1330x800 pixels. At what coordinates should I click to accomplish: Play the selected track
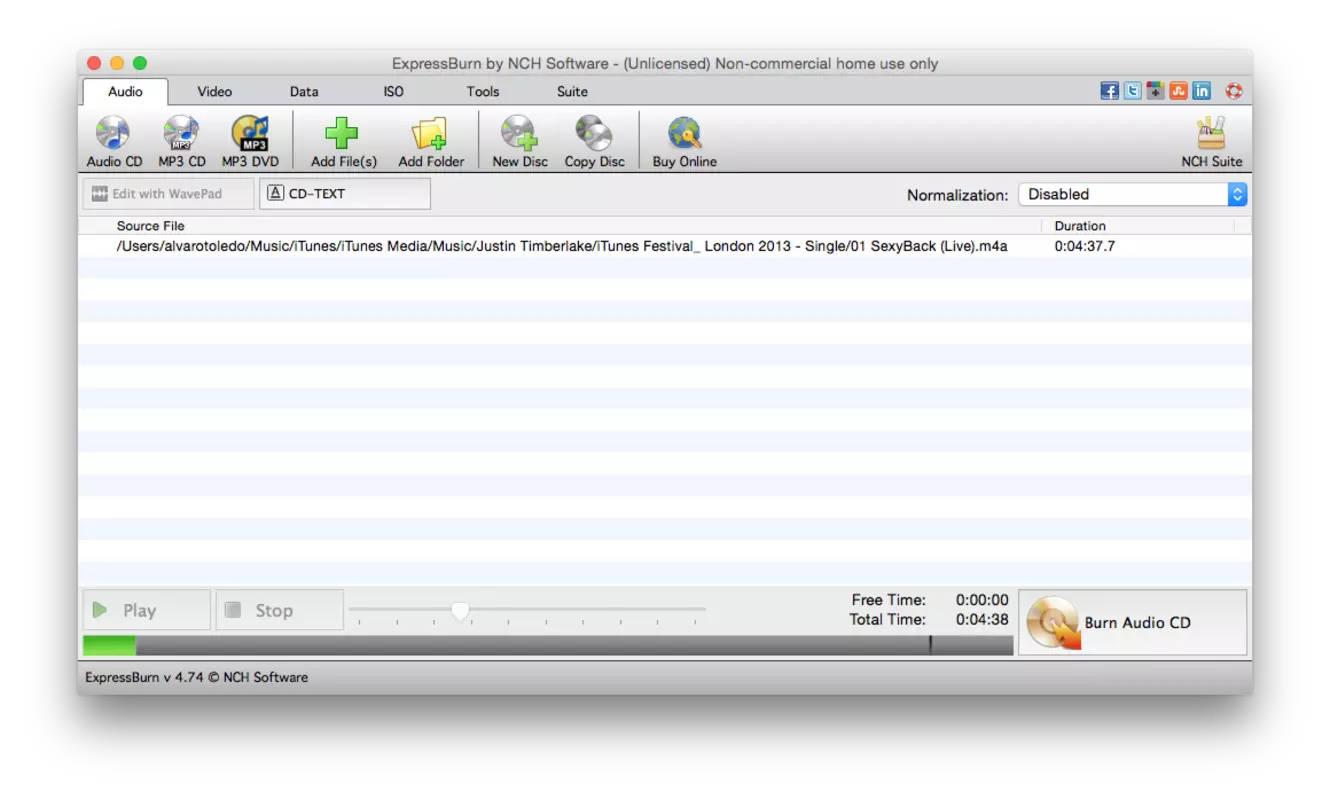[x=146, y=610]
